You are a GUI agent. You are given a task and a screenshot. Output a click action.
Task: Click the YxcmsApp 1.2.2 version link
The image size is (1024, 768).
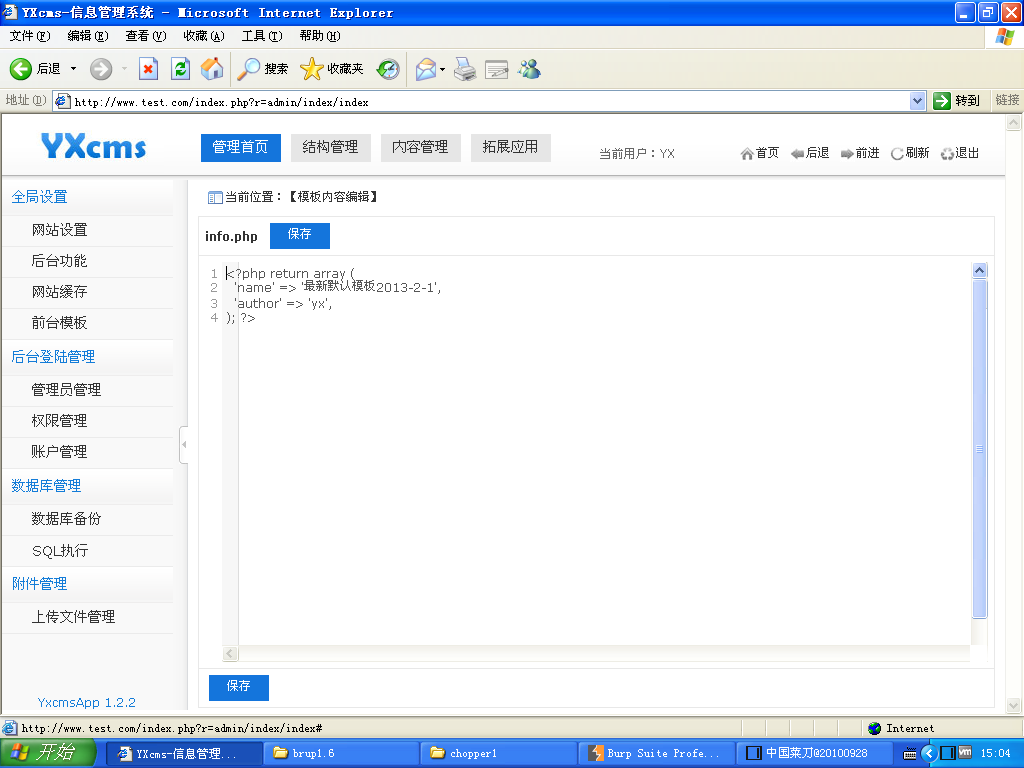pos(87,703)
